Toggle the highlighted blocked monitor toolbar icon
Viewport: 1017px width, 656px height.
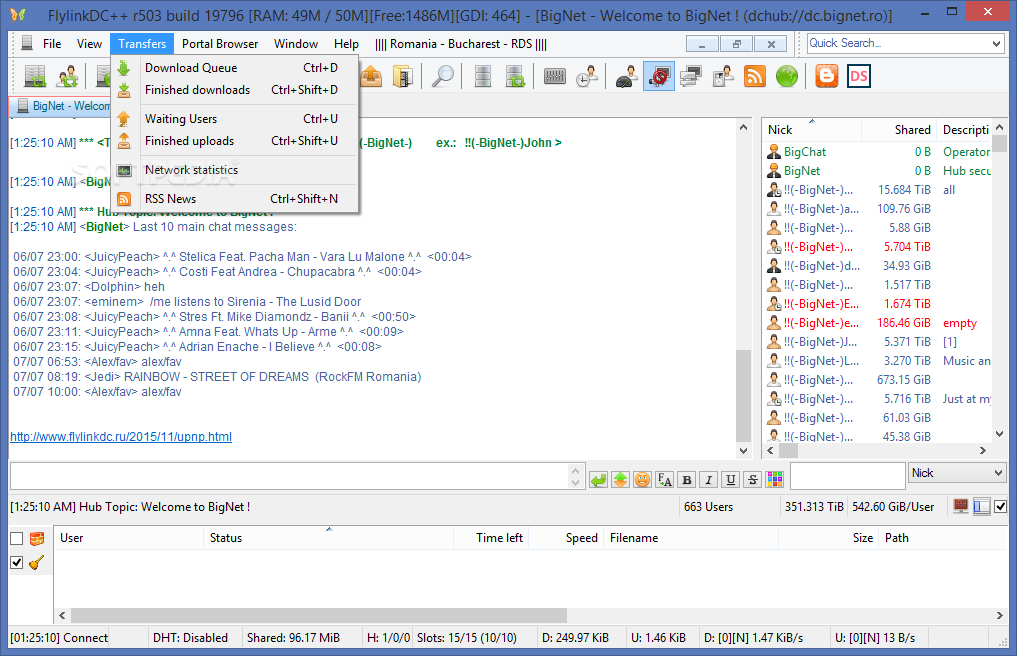pos(659,77)
